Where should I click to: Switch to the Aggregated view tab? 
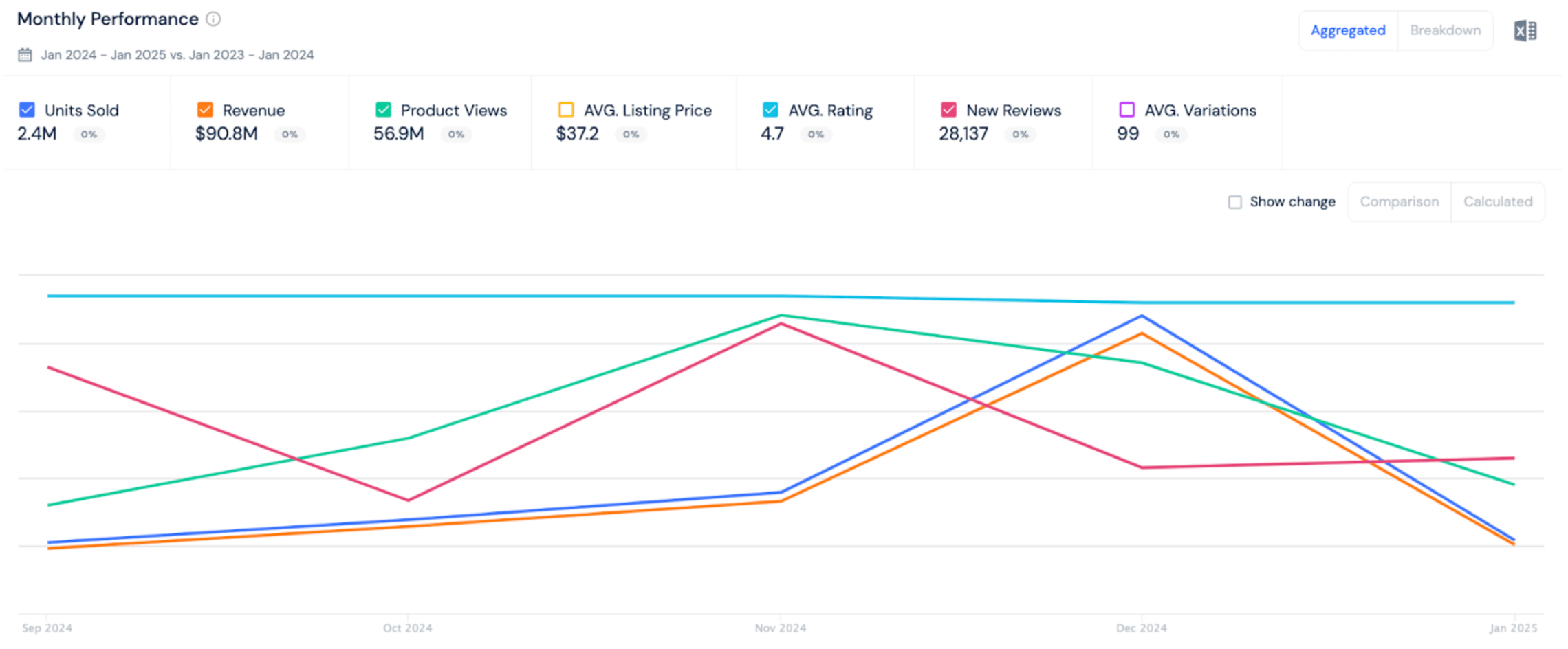(1348, 30)
